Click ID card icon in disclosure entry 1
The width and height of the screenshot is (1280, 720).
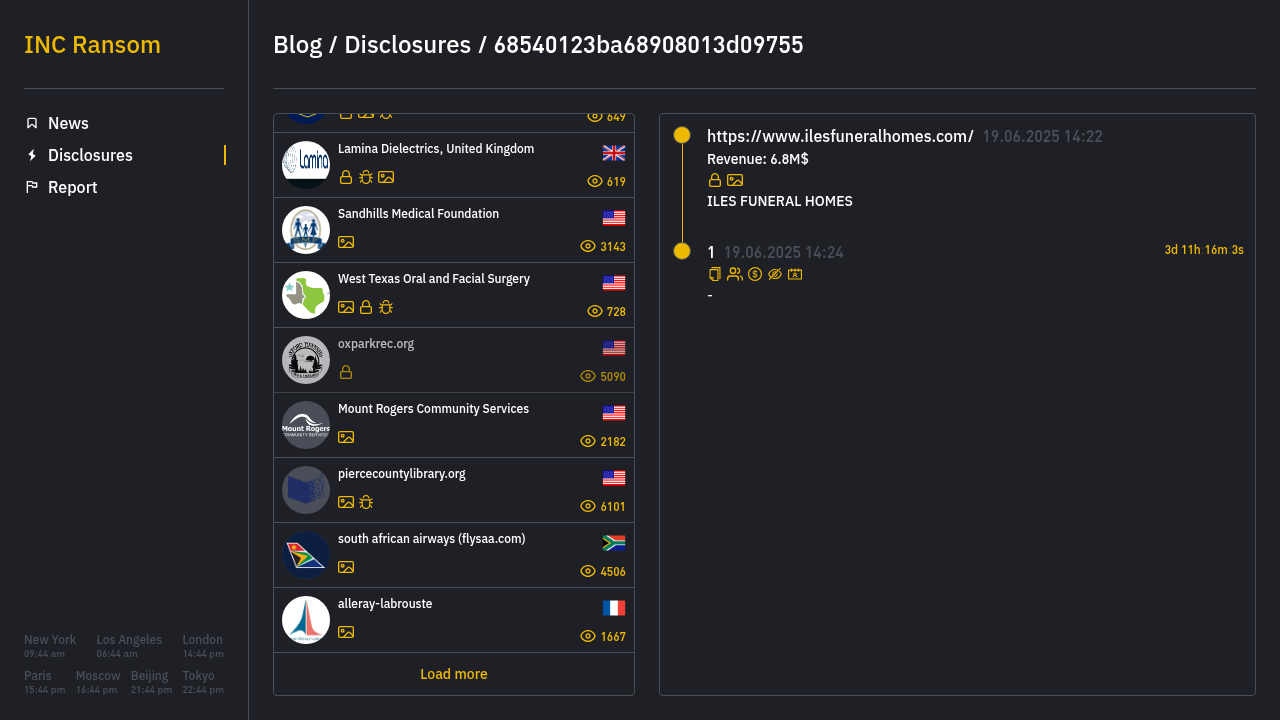[x=795, y=274]
